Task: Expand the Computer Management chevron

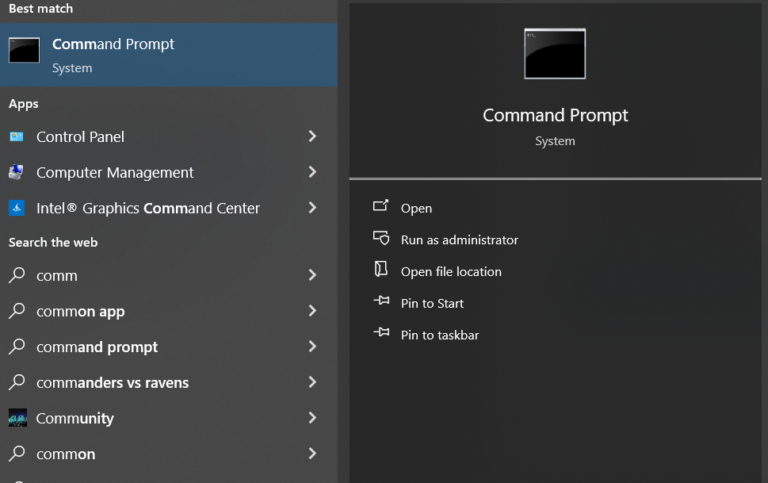Action: coord(312,172)
